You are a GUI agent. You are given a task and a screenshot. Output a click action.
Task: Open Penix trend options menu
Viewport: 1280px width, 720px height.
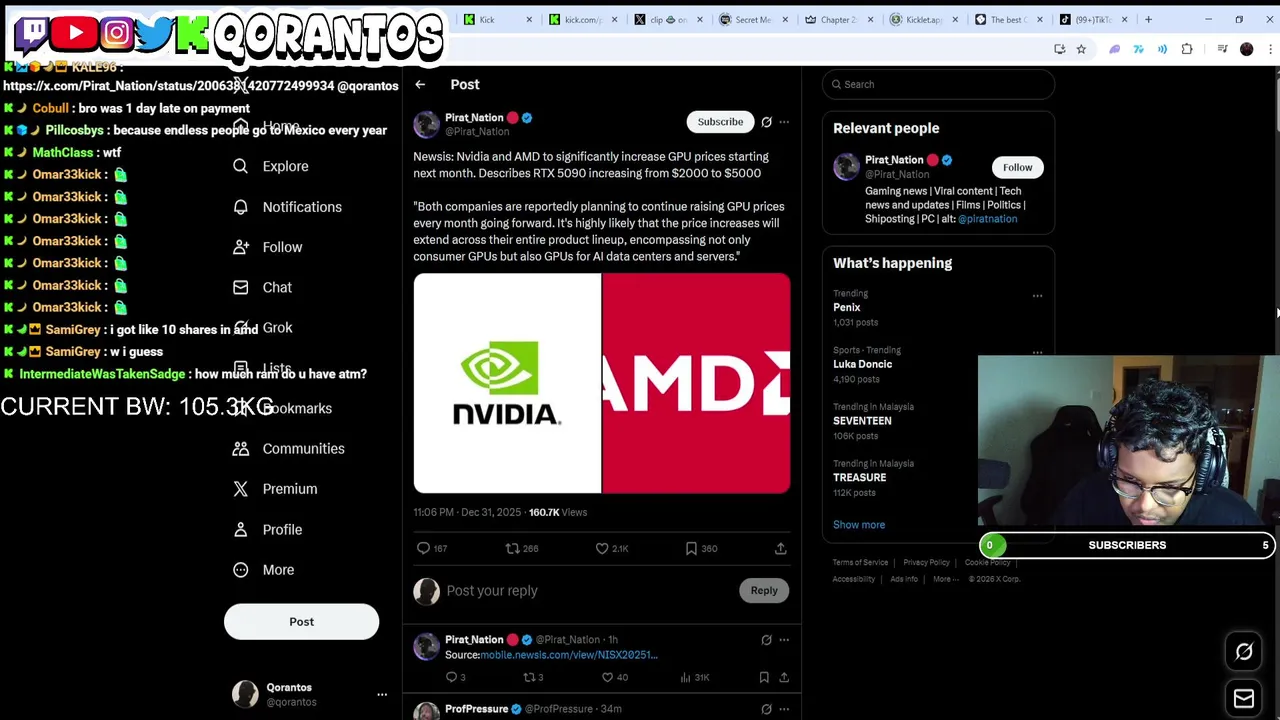(1037, 296)
